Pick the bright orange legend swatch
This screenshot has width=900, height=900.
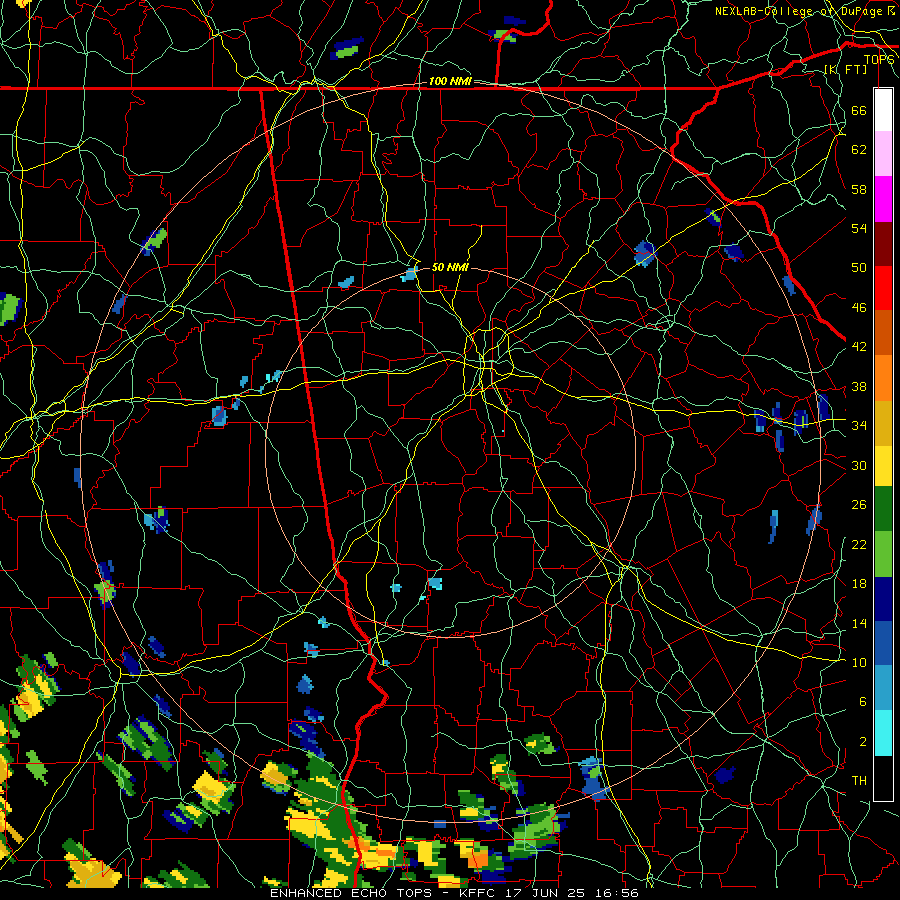coord(883,377)
